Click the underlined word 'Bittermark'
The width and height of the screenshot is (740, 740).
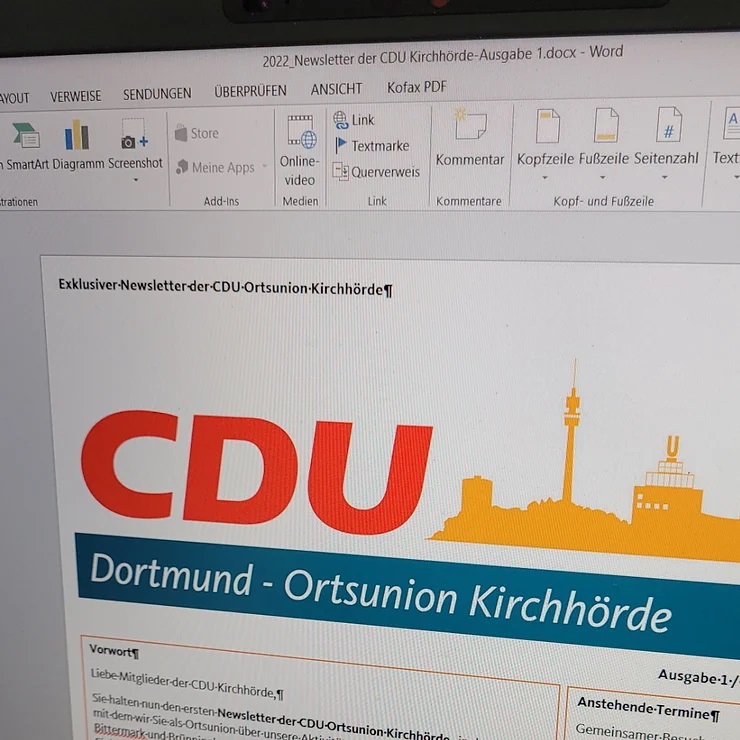(120, 731)
